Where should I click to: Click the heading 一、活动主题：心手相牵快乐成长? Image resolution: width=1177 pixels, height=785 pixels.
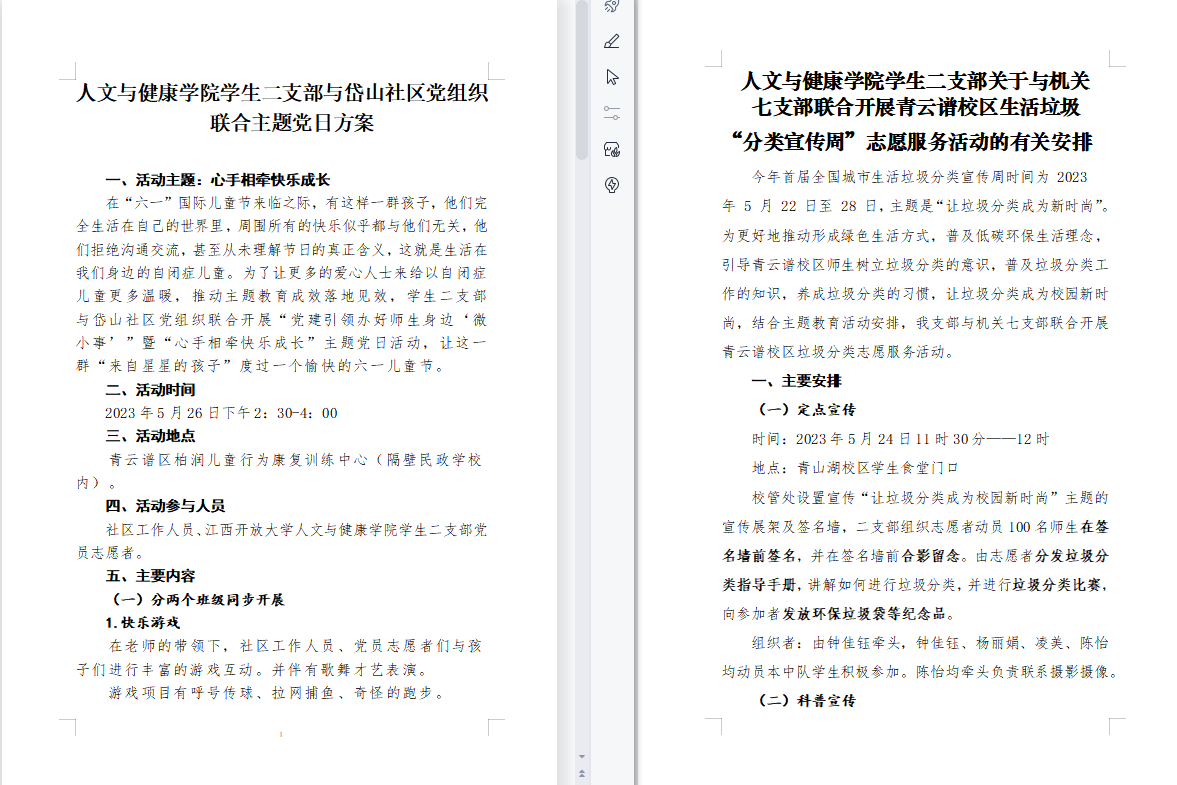tap(218, 181)
